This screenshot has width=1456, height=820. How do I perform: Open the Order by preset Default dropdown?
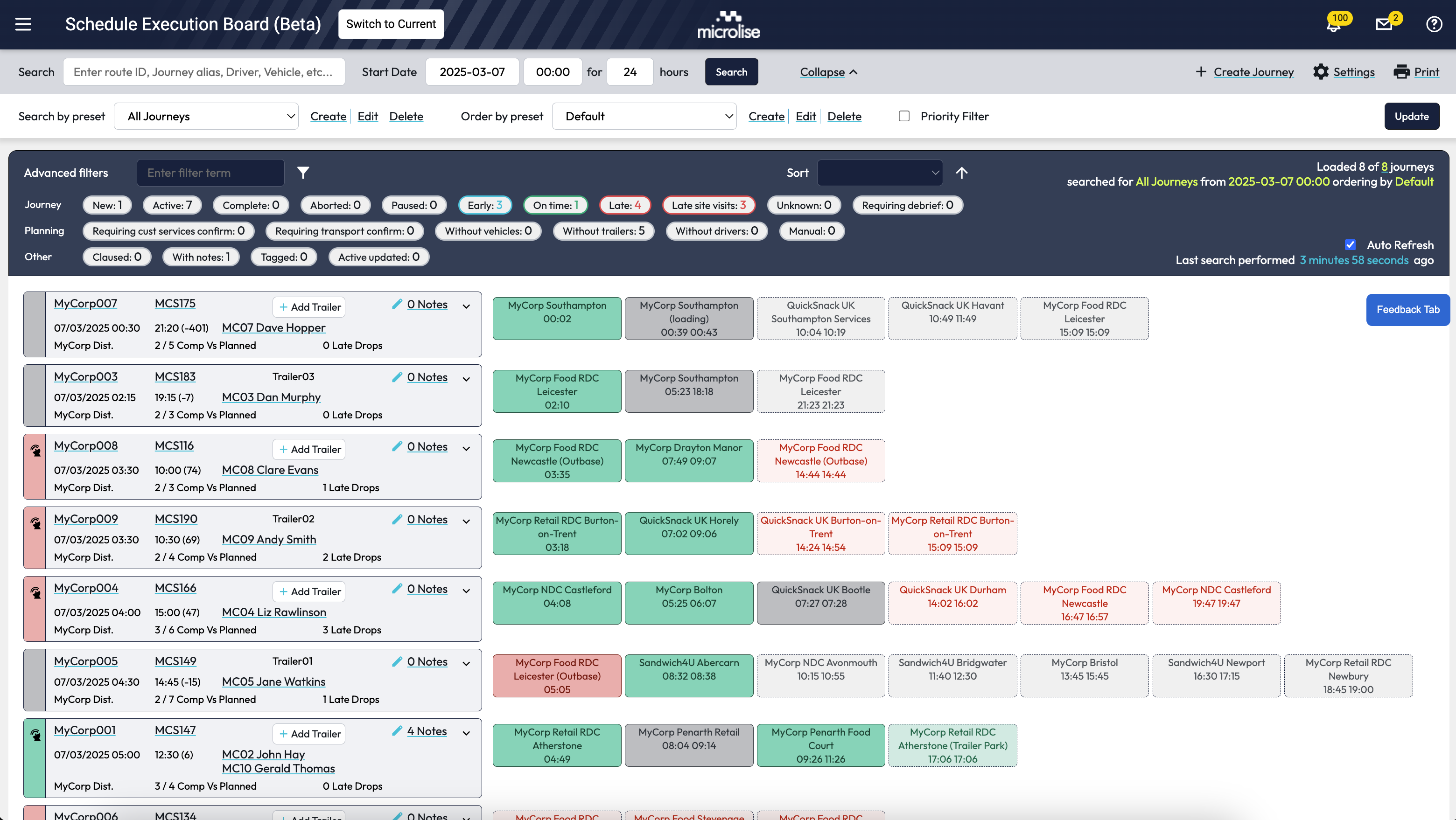click(644, 117)
